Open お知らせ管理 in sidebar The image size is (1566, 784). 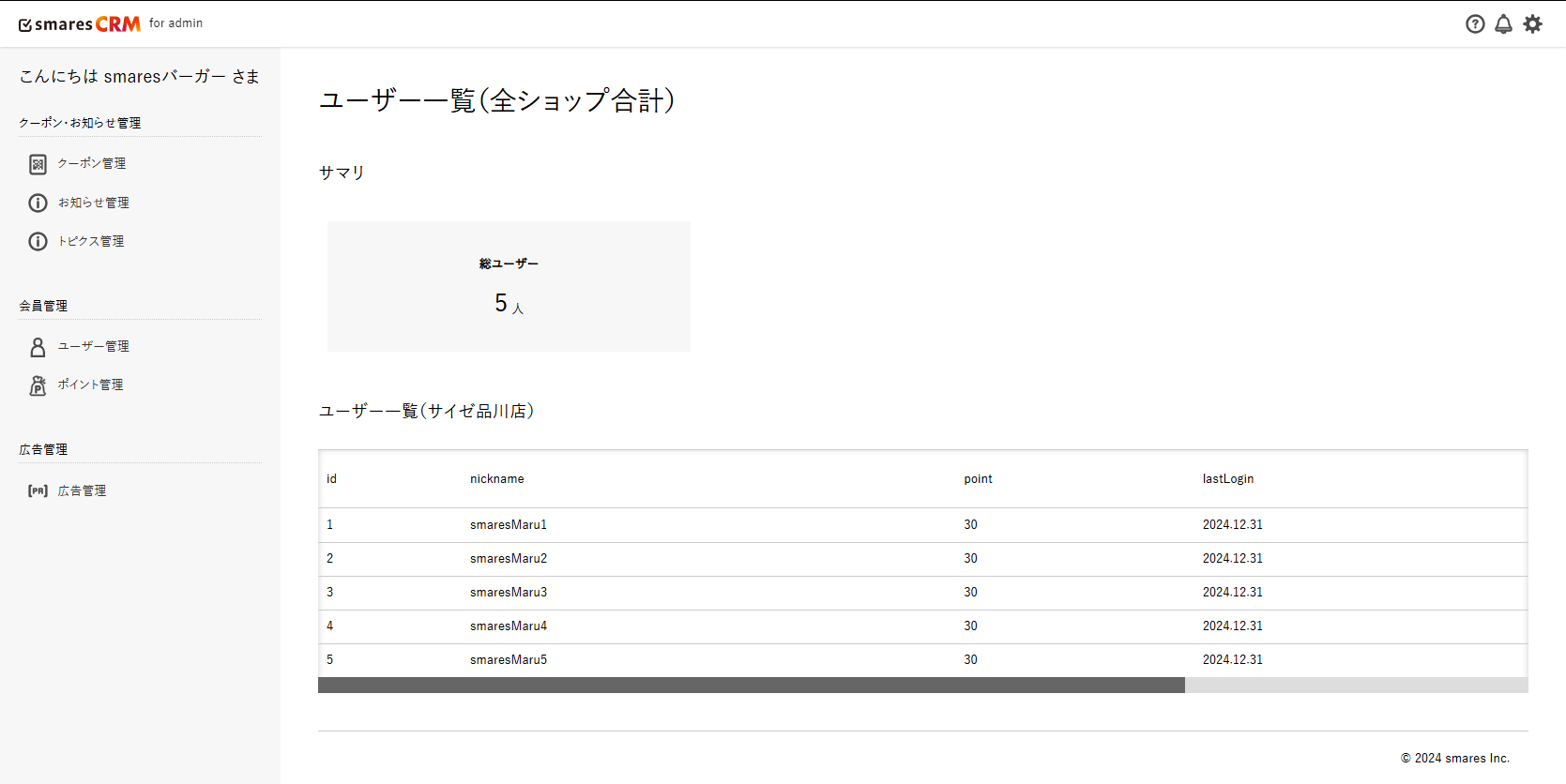tap(94, 203)
